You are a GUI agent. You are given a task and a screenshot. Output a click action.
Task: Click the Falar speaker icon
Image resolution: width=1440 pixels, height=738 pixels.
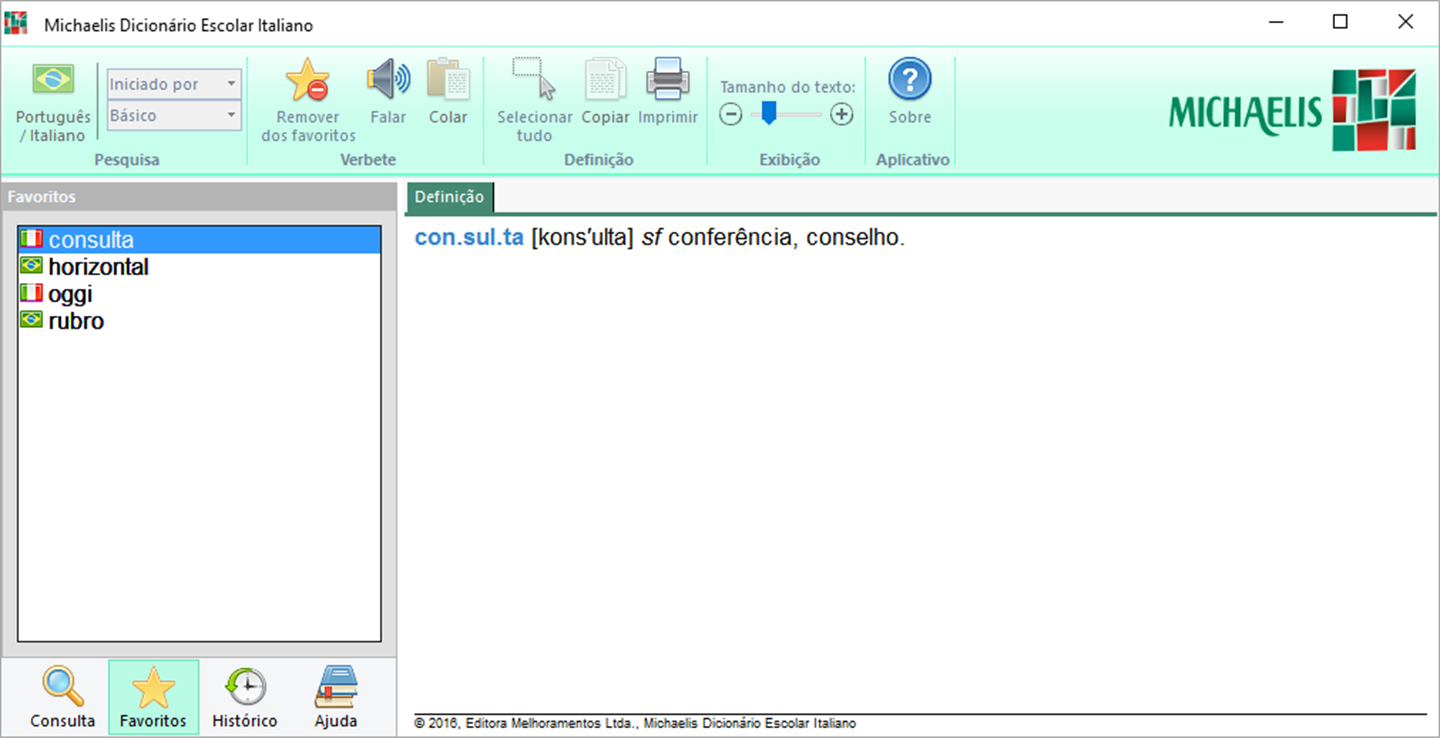tap(388, 80)
